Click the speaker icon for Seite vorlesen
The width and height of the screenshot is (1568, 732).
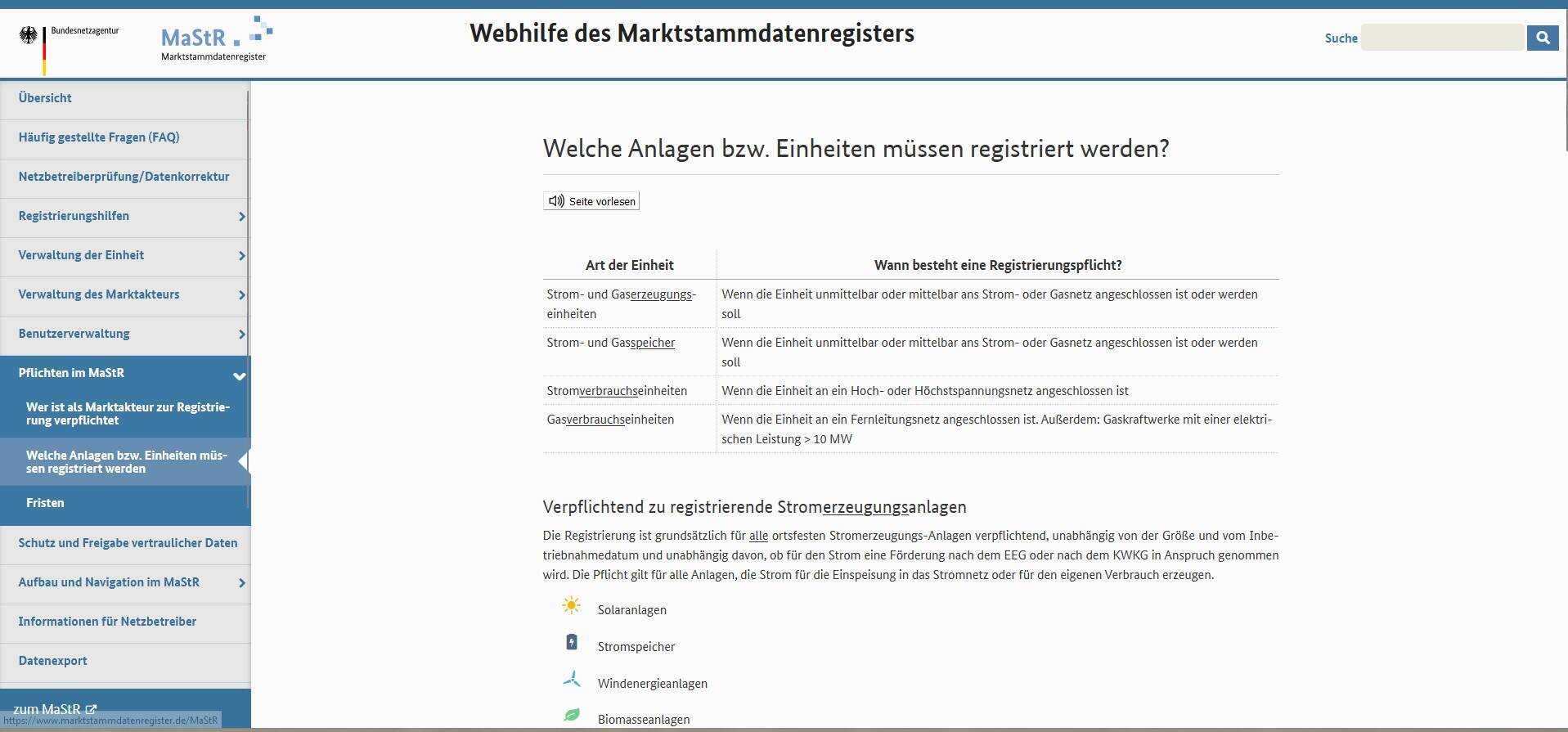[x=556, y=201]
